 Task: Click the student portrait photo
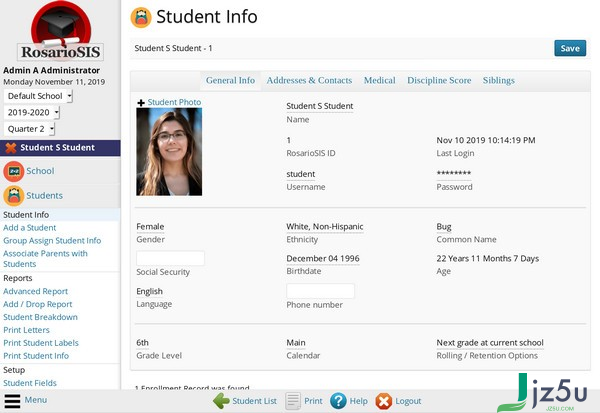(169, 152)
